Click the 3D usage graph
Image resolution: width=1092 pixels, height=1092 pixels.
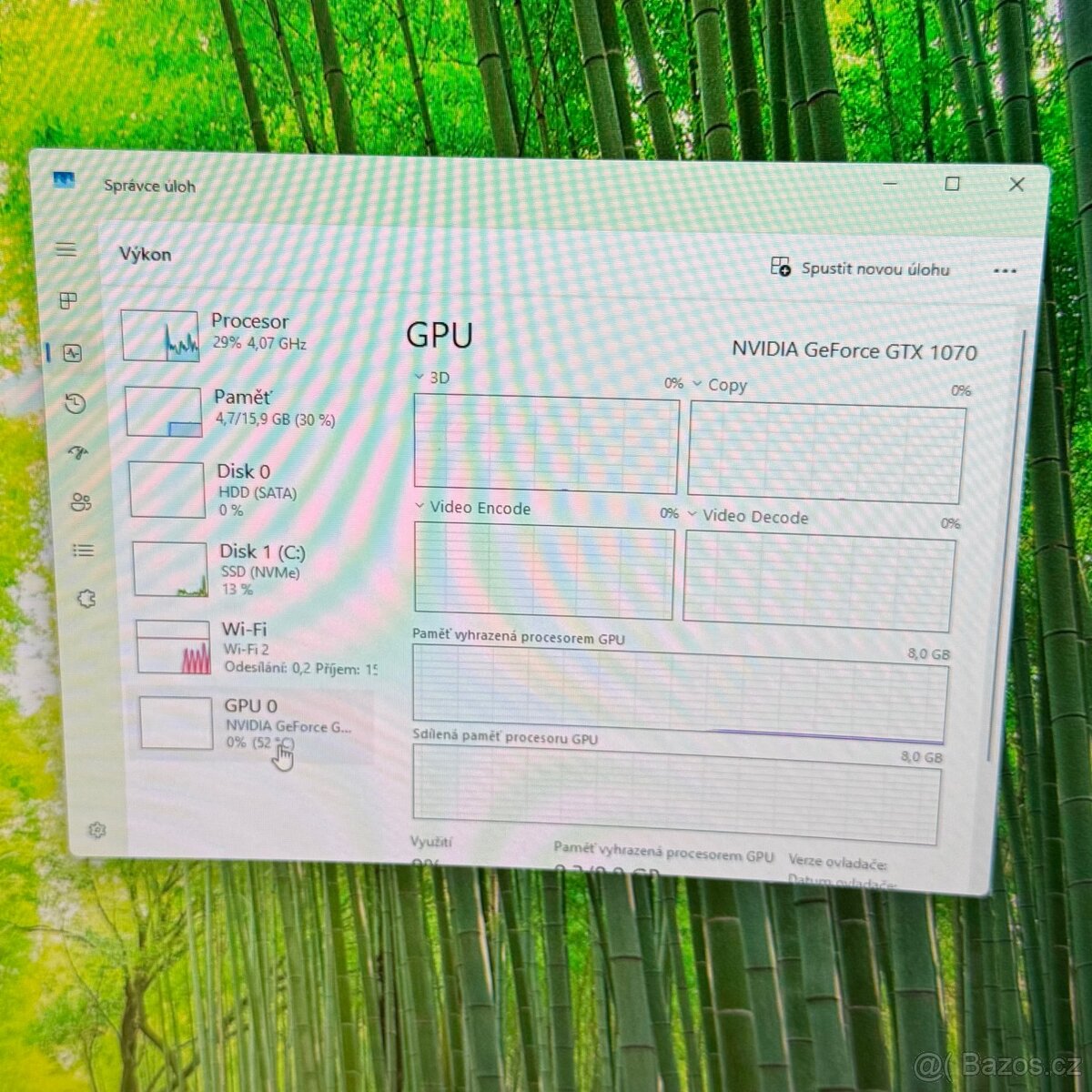coord(546,443)
